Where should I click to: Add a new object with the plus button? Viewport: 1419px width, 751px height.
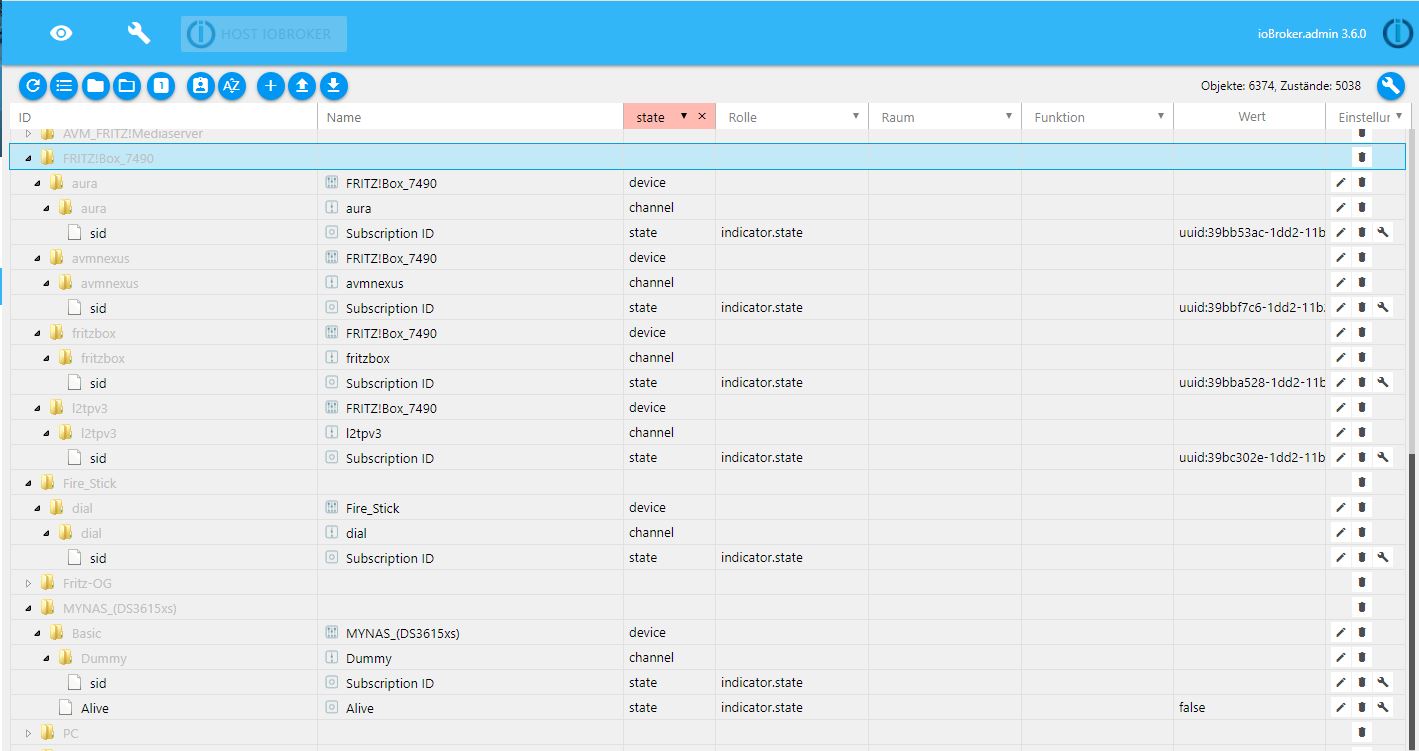(x=271, y=86)
